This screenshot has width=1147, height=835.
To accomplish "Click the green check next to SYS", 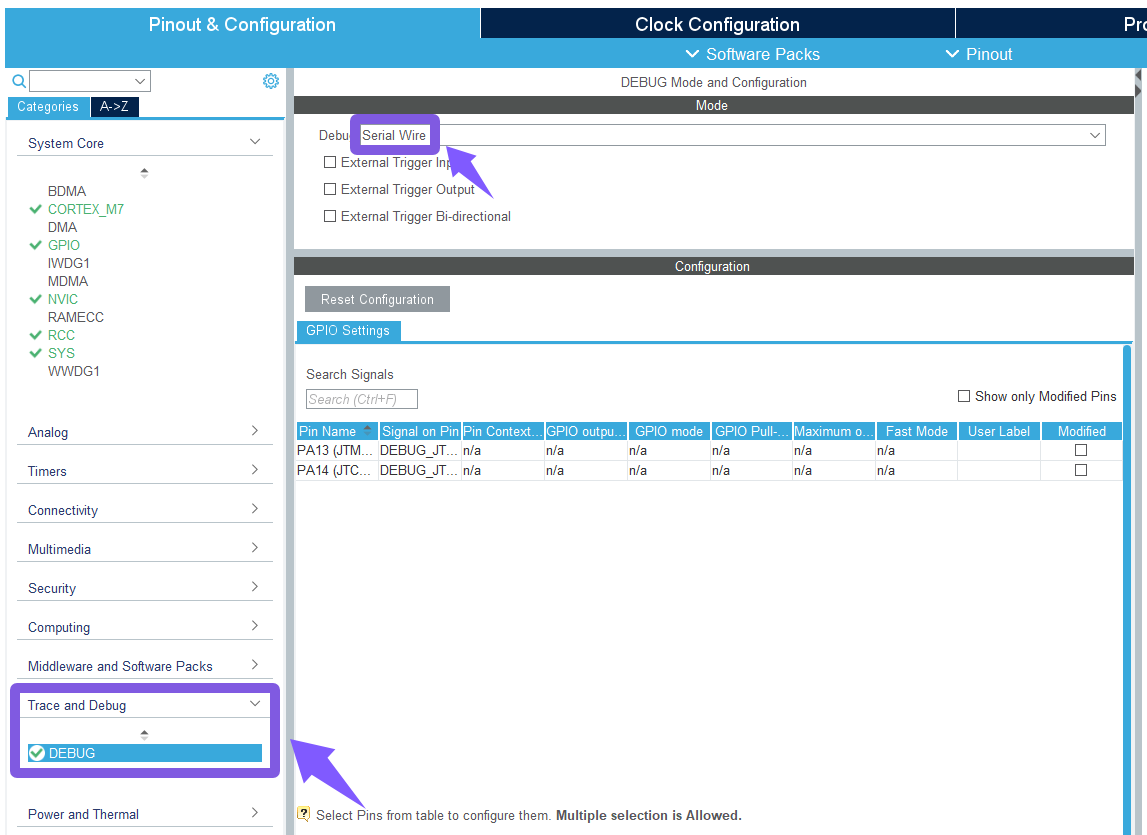I will (35, 353).
